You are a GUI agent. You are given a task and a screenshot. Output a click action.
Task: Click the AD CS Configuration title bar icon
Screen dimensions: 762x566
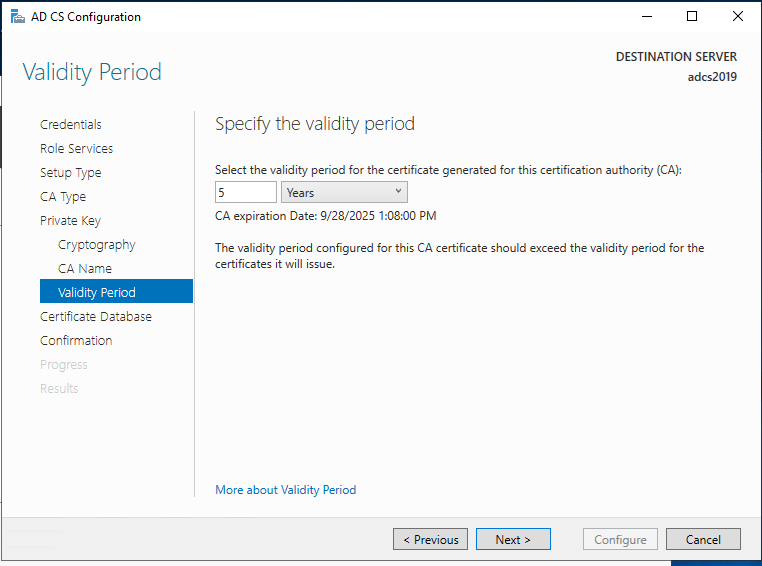[17, 17]
